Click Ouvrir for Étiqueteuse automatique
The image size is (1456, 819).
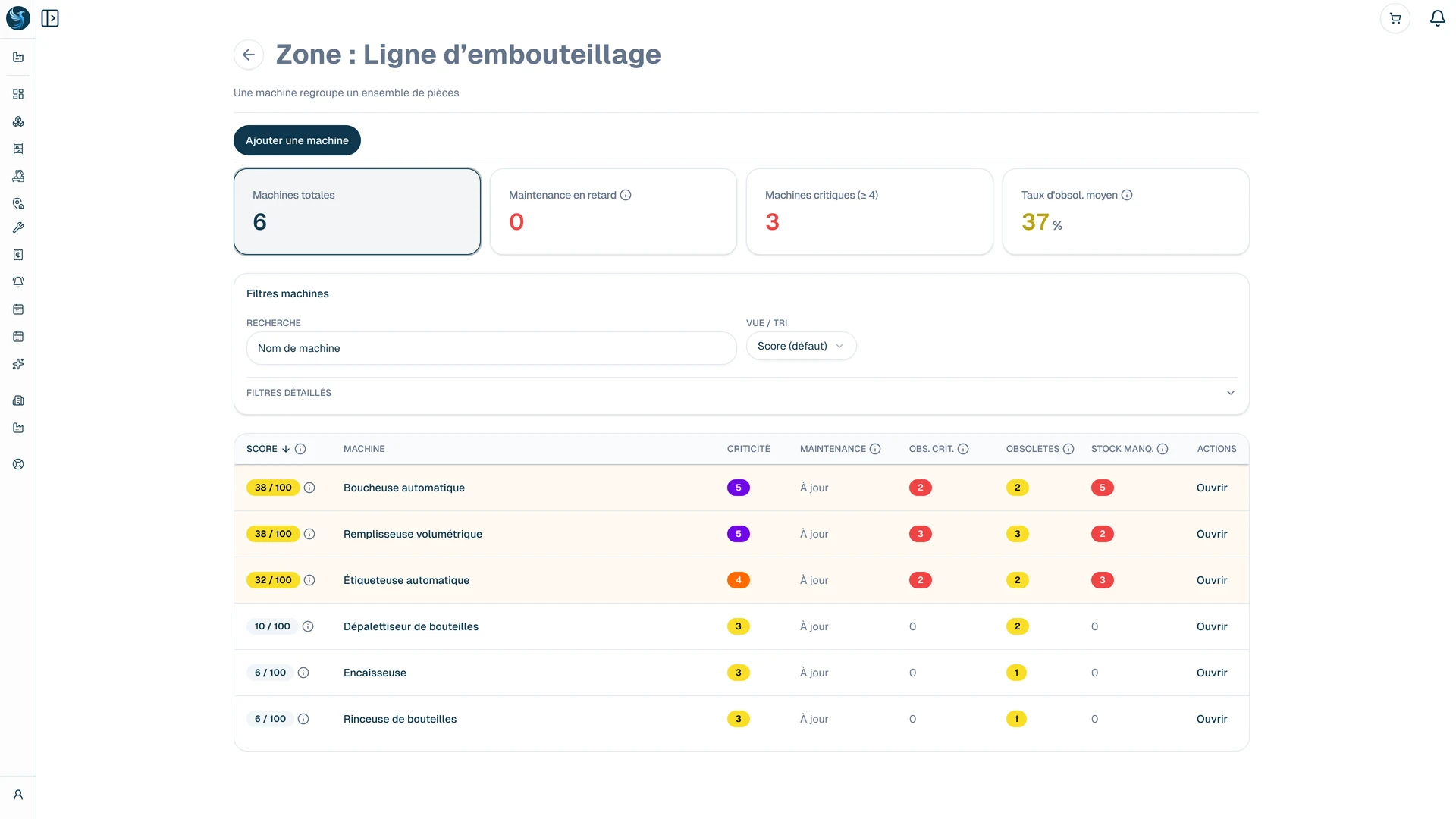pos(1212,580)
